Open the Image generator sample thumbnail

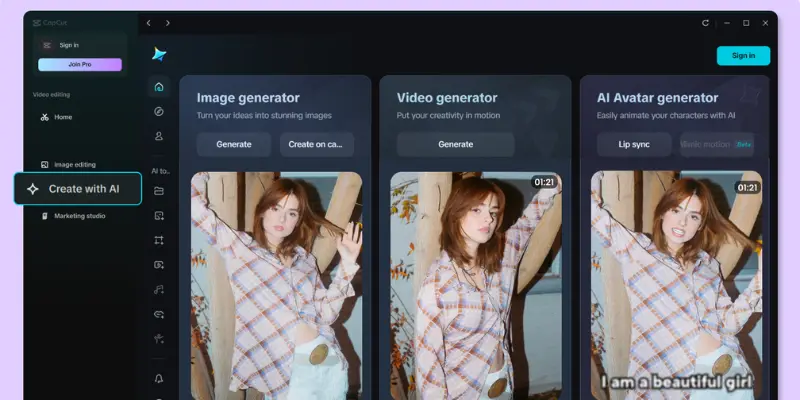point(277,286)
